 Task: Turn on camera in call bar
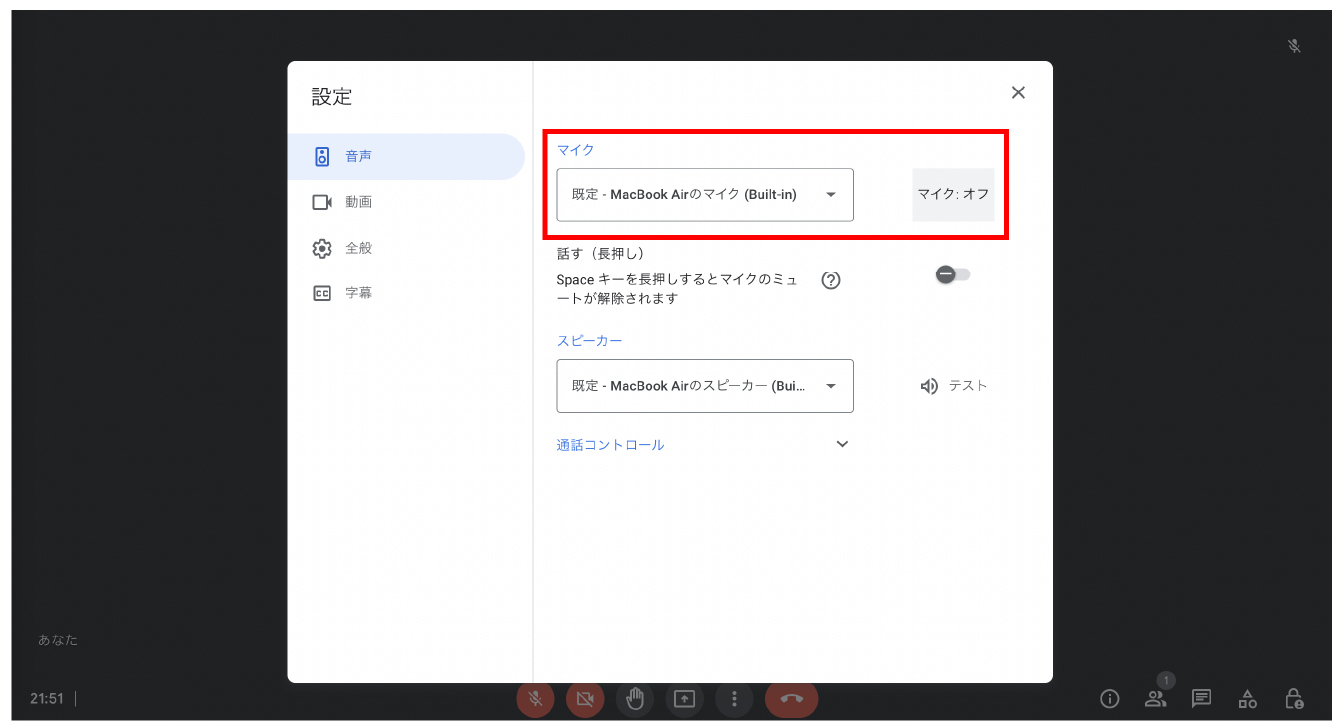click(585, 699)
